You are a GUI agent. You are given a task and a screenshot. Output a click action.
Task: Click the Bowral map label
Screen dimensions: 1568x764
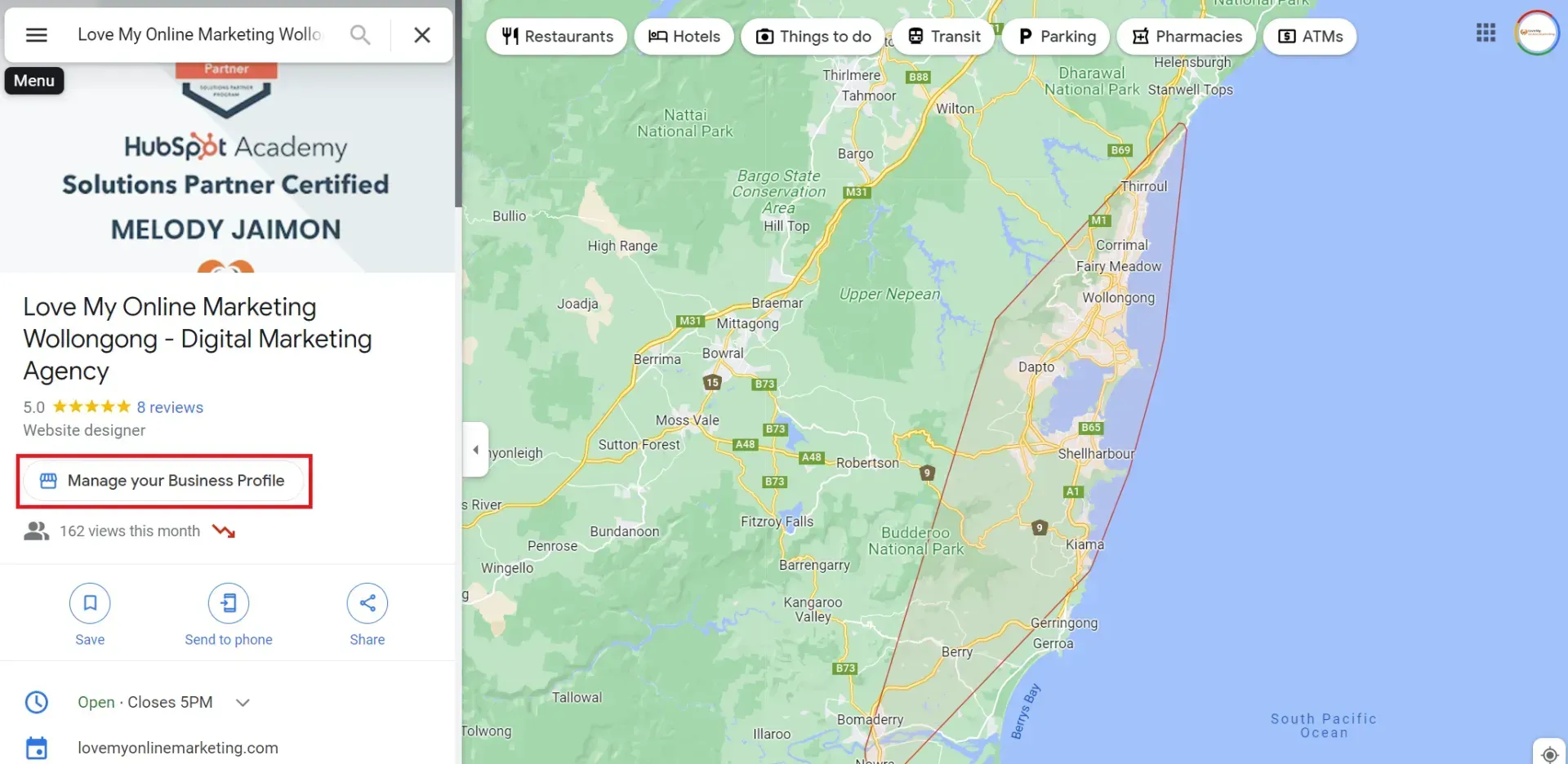723,353
